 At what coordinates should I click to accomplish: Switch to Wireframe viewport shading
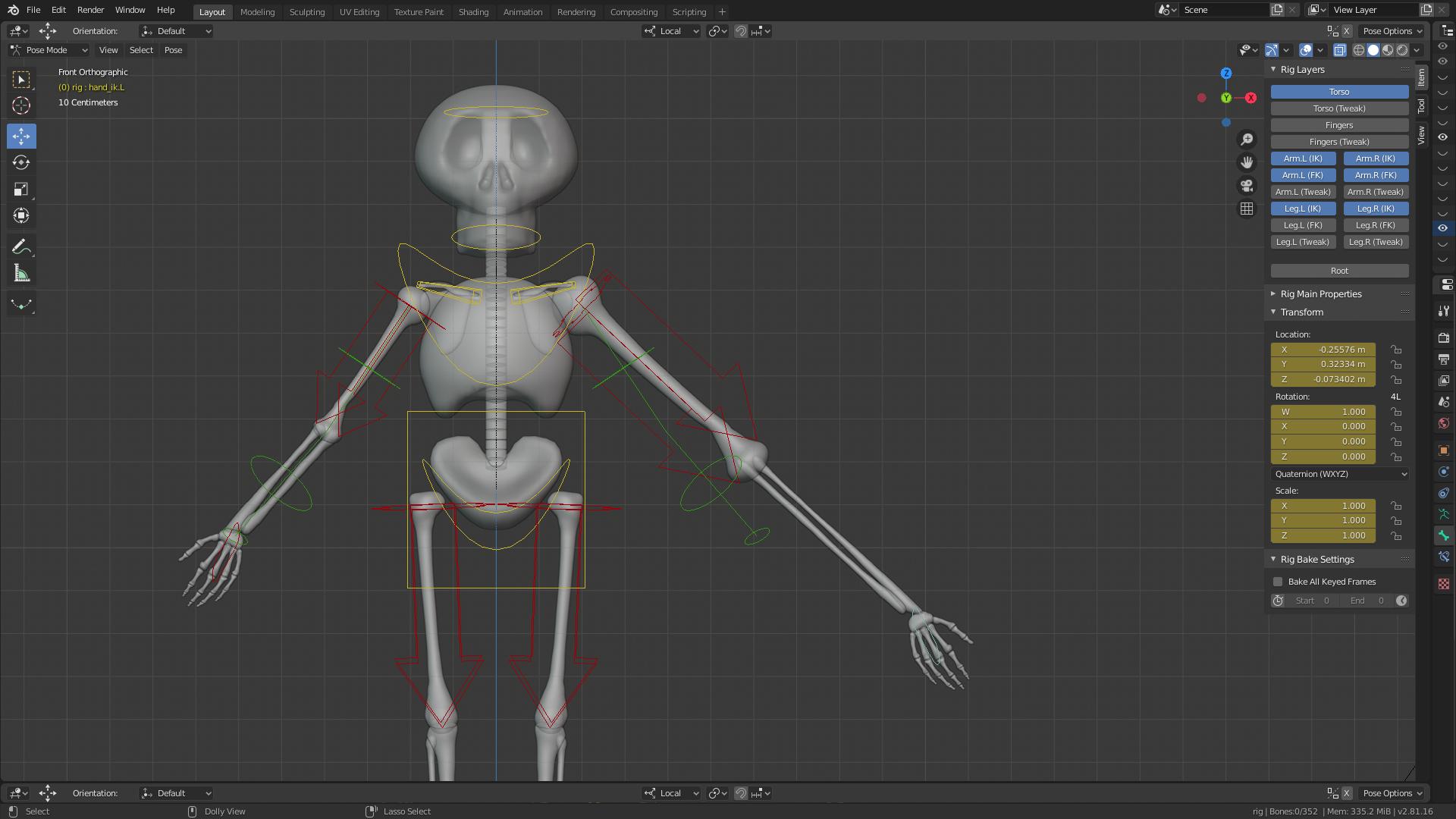pos(1359,50)
